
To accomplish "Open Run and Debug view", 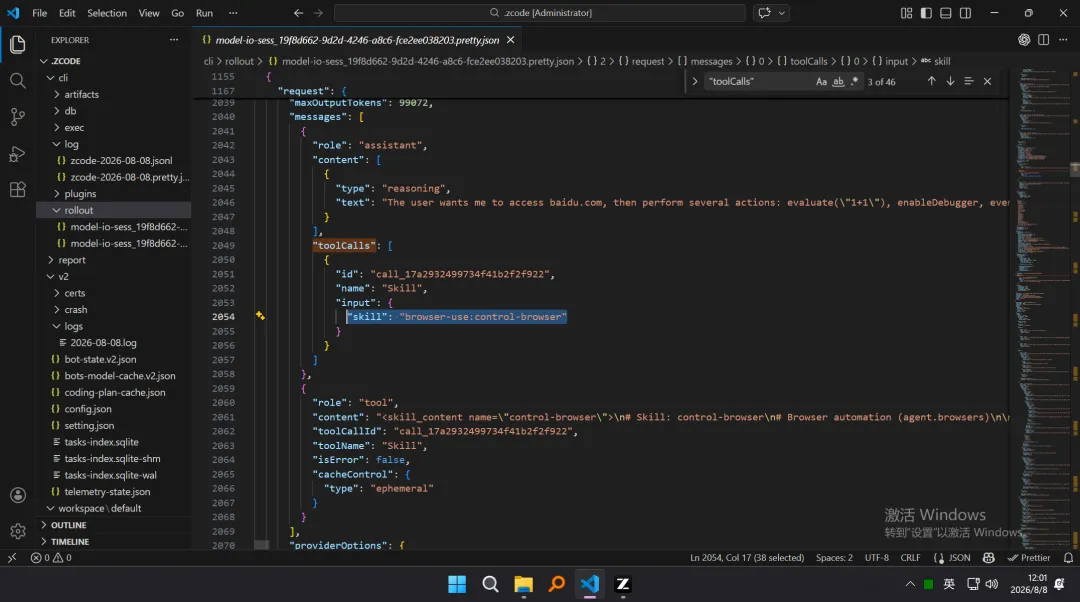I will pyautogui.click(x=17, y=154).
